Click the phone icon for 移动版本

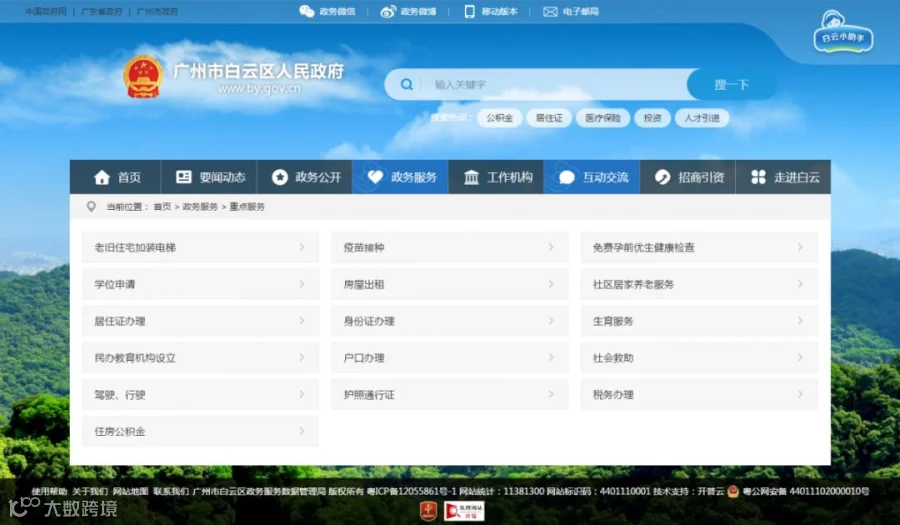point(470,11)
